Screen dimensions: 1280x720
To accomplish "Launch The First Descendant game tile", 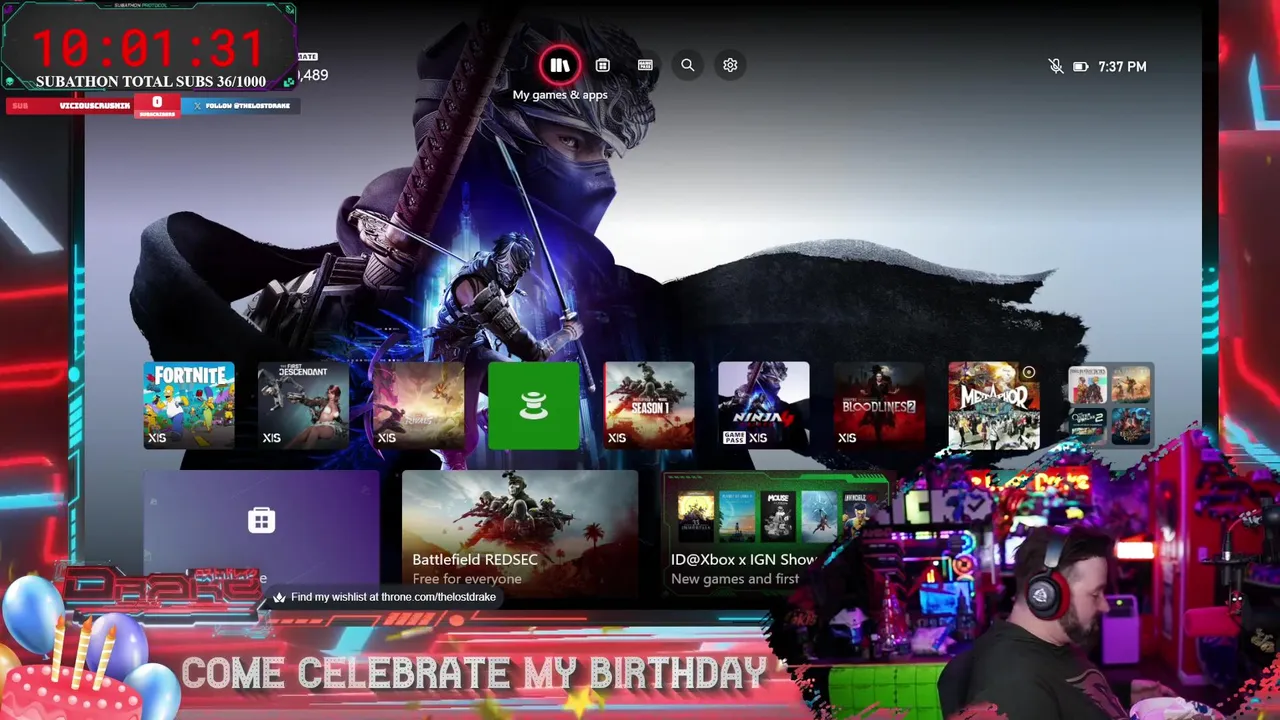I will pyautogui.click(x=303, y=405).
